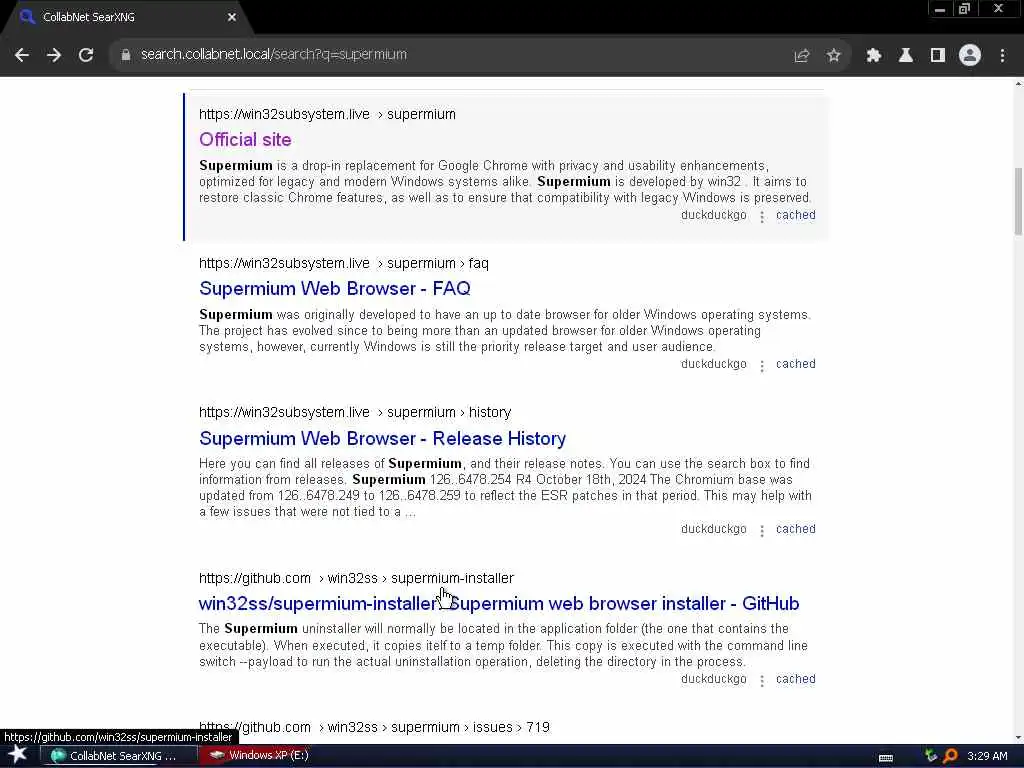Screen dimensions: 1024x768
Task: Click the github.com supermium issues 719 URL
Action: [374, 727]
